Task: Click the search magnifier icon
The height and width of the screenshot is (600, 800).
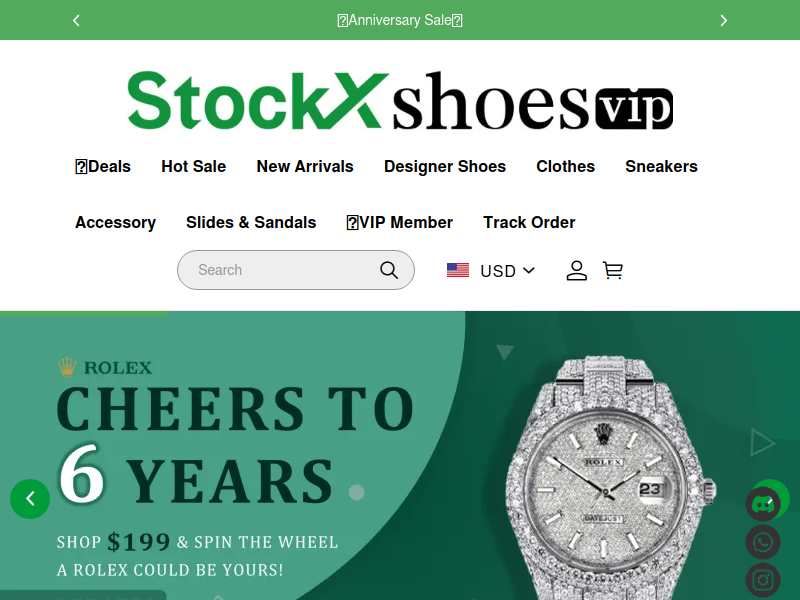Action: tap(389, 270)
